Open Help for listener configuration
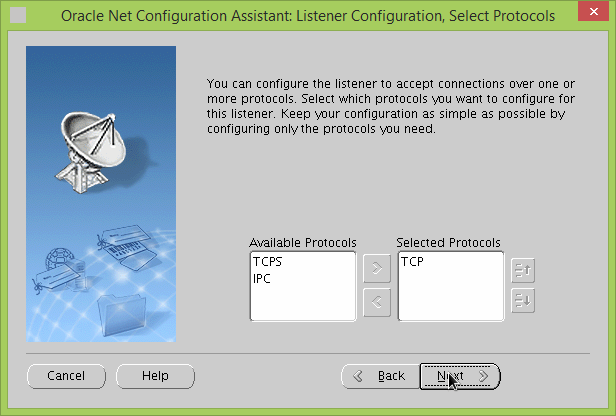Image resolution: width=616 pixels, height=416 pixels. [155, 376]
